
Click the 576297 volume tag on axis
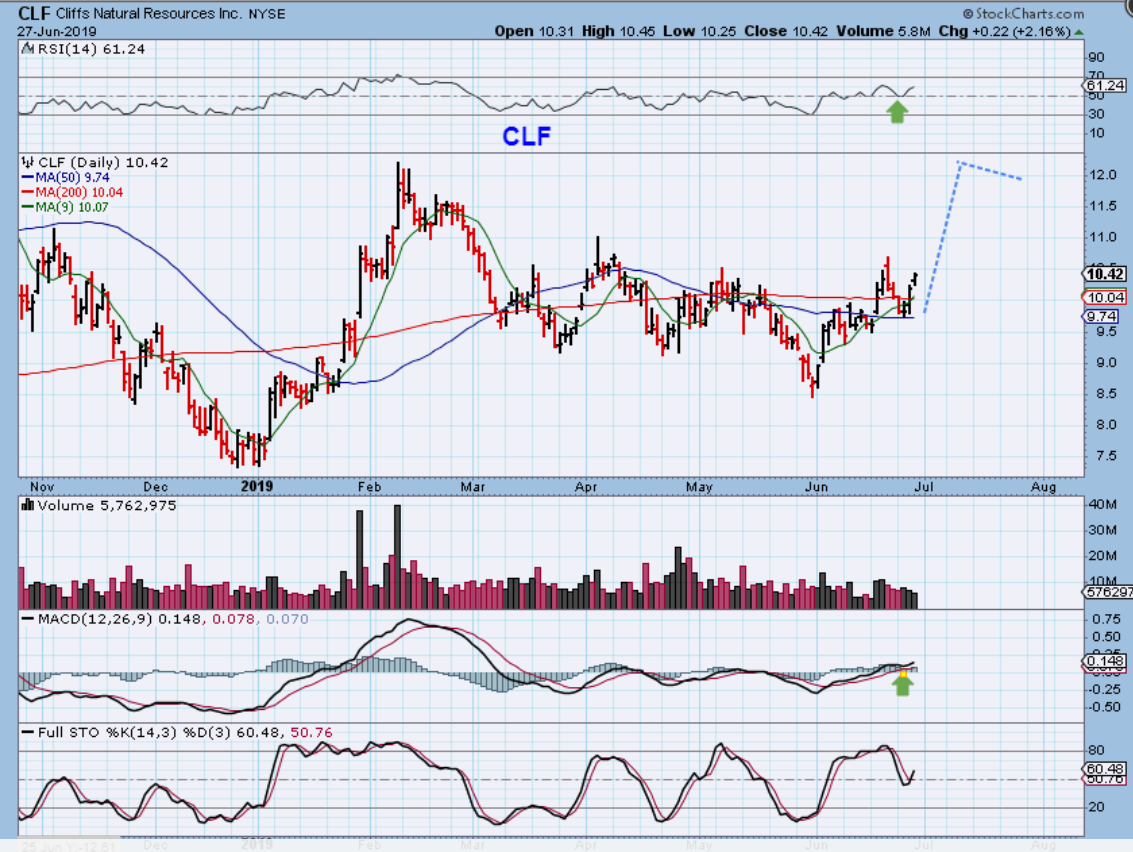pyautogui.click(x=1108, y=592)
